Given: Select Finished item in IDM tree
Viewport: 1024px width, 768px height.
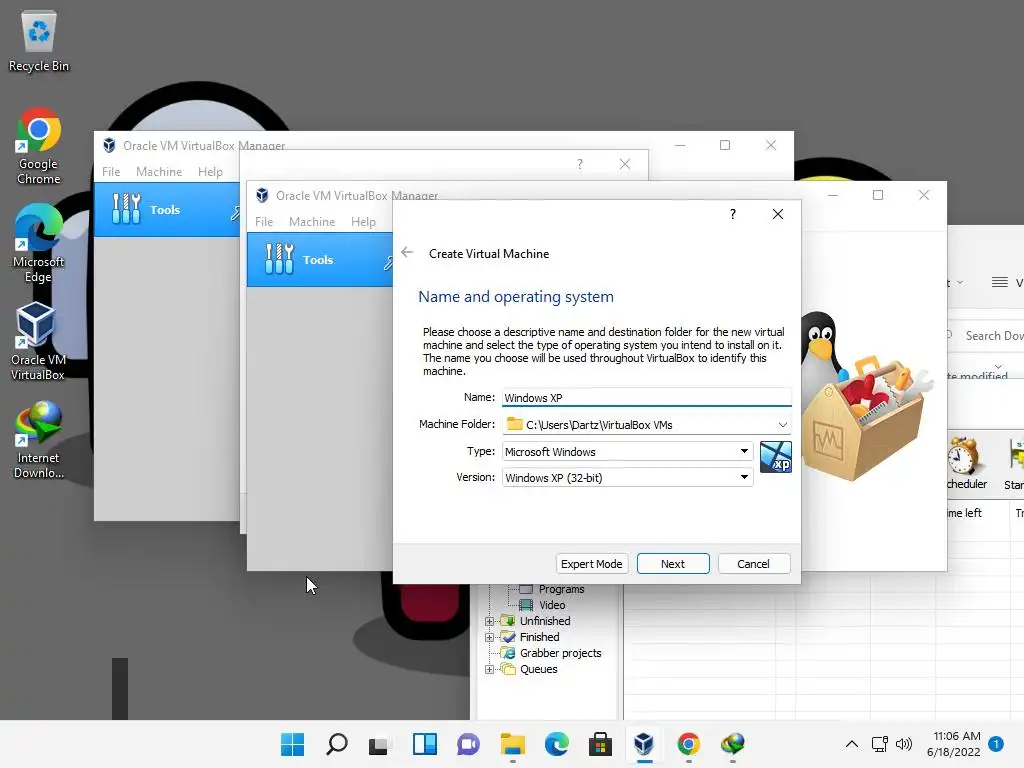Looking at the screenshot, I should tap(539, 637).
